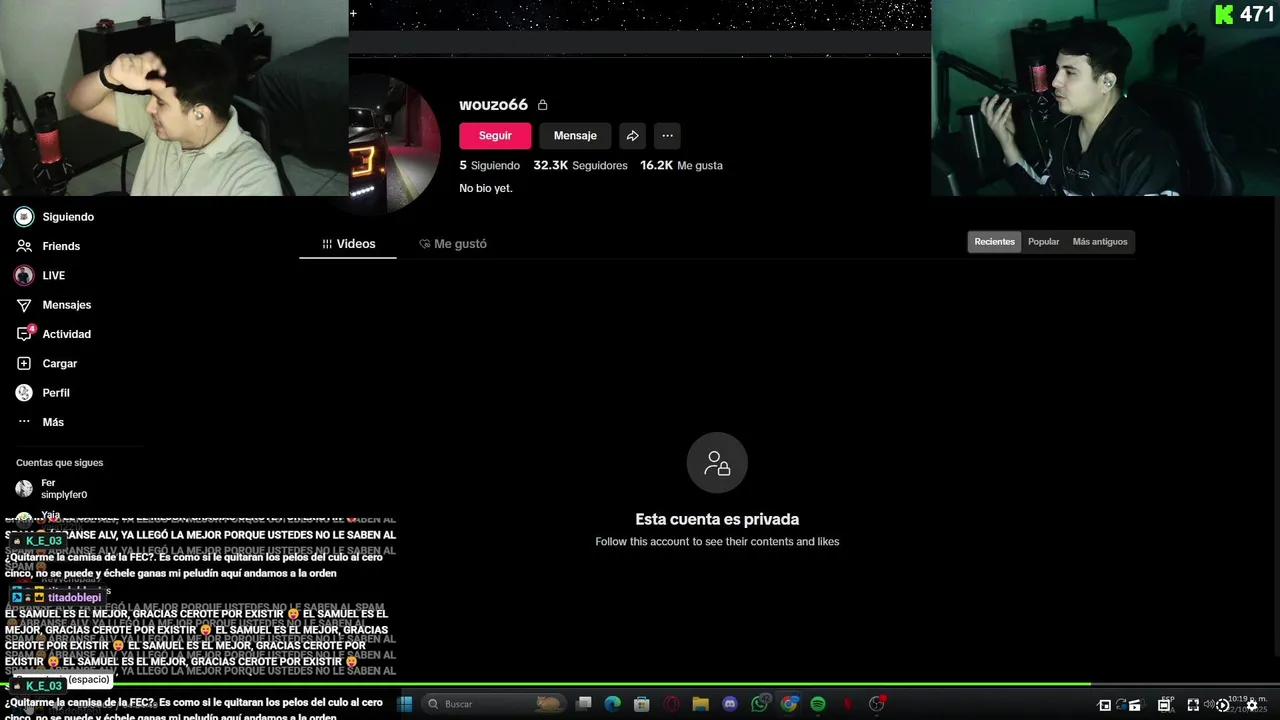The image size is (1280, 720).
Task: Open WhatsApp from the taskbar
Action: [760, 704]
